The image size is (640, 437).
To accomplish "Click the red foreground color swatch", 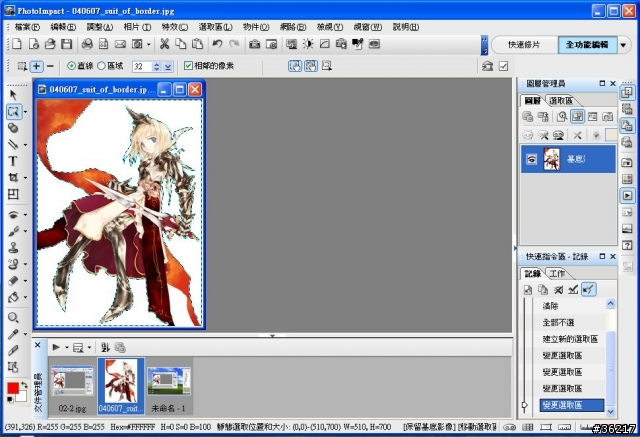I will (13, 388).
